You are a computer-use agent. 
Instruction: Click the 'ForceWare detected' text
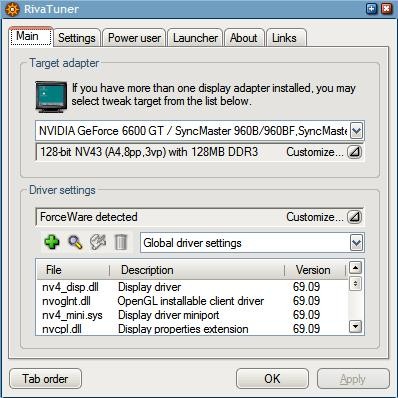coord(89,217)
